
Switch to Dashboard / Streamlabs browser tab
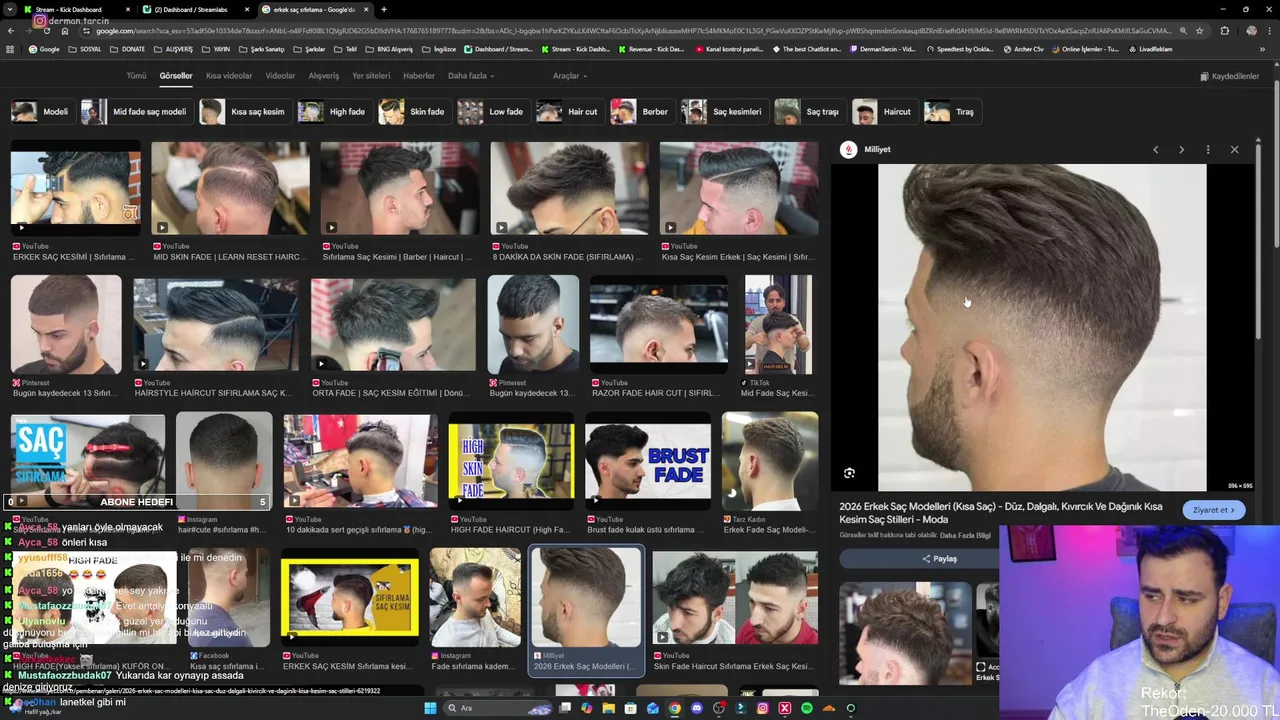[196, 9]
